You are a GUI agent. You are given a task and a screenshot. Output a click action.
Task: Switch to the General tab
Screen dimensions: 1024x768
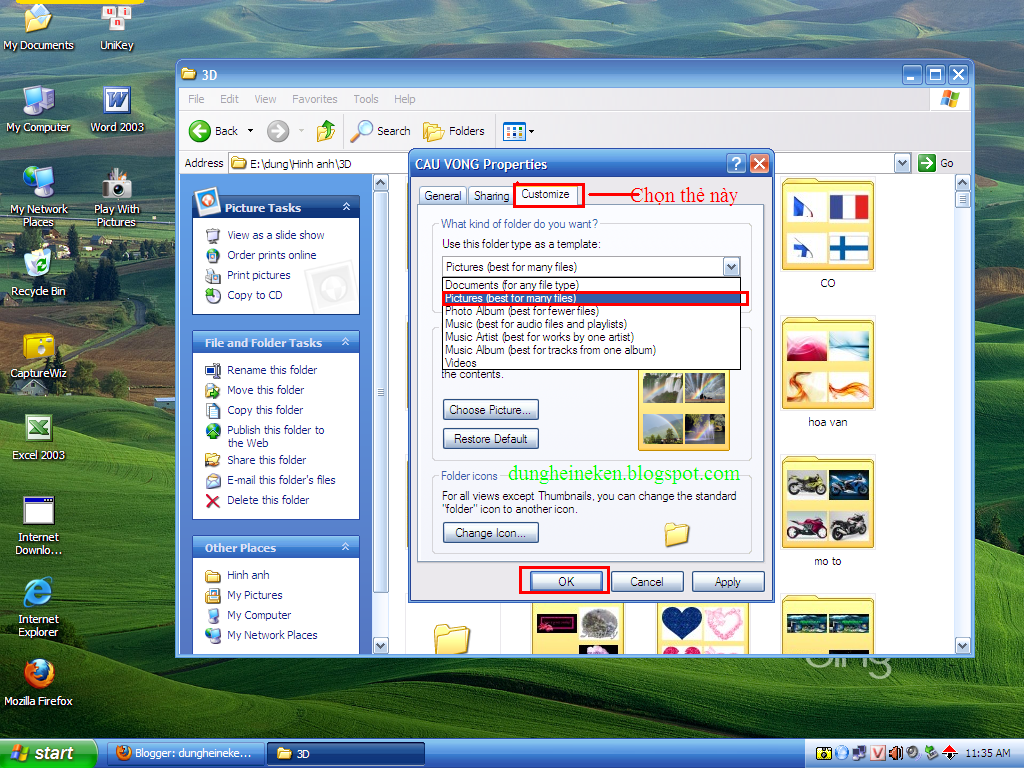point(443,196)
